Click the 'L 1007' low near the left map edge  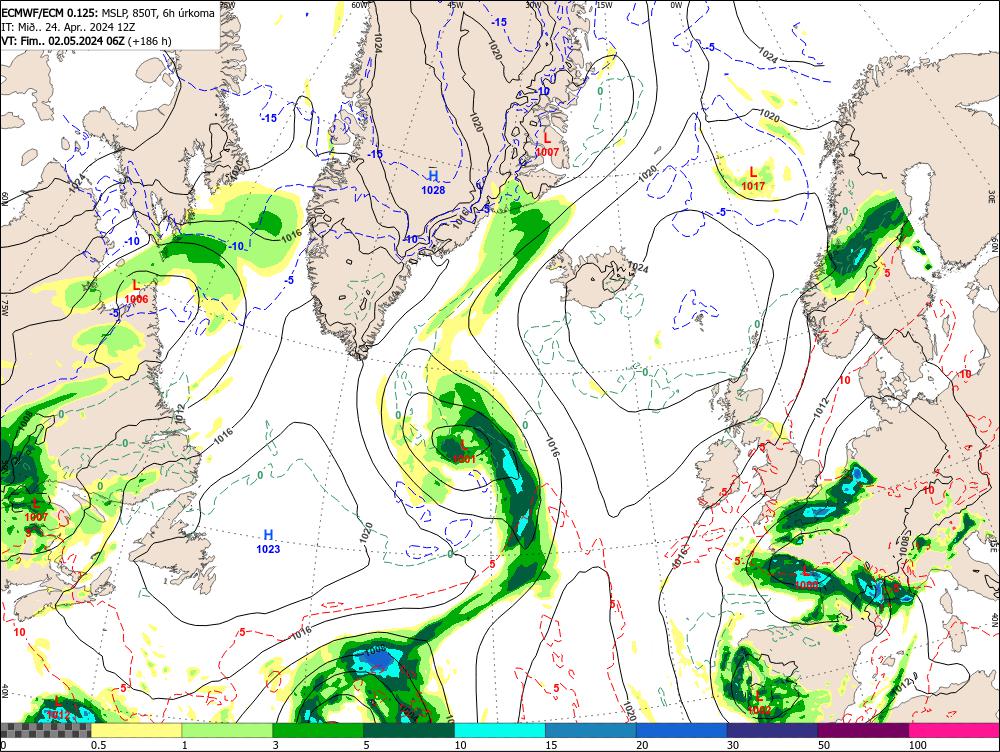pyautogui.click(x=36, y=510)
